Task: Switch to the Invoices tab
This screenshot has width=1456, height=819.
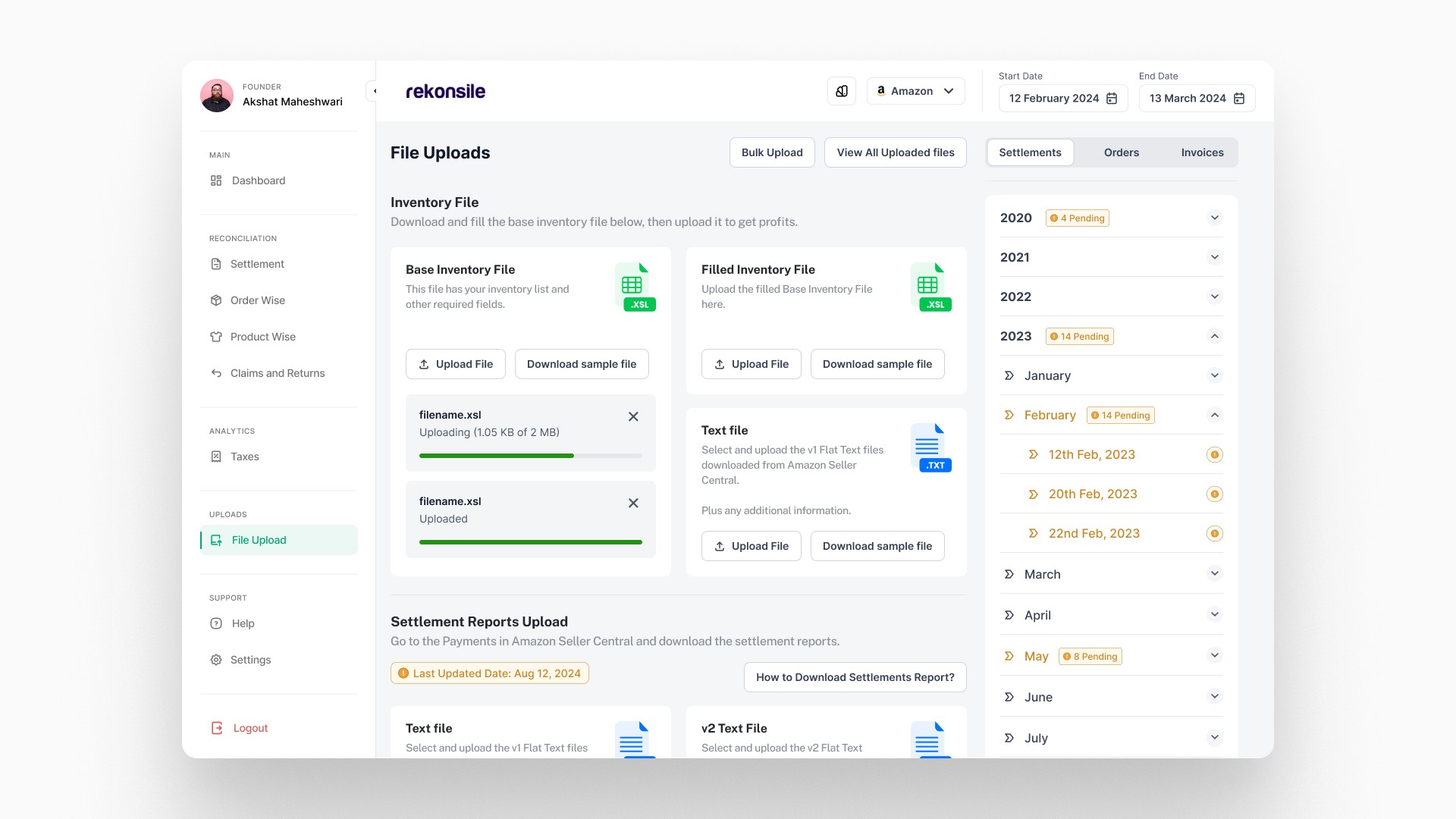Action: tap(1202, 152)
